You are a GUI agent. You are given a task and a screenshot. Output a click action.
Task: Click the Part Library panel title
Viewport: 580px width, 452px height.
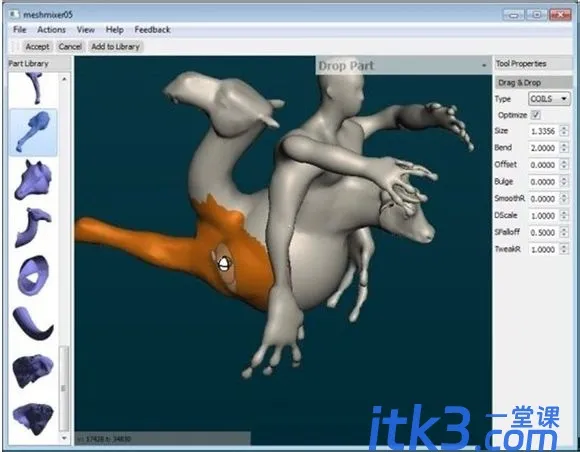(x=28, y=64)
